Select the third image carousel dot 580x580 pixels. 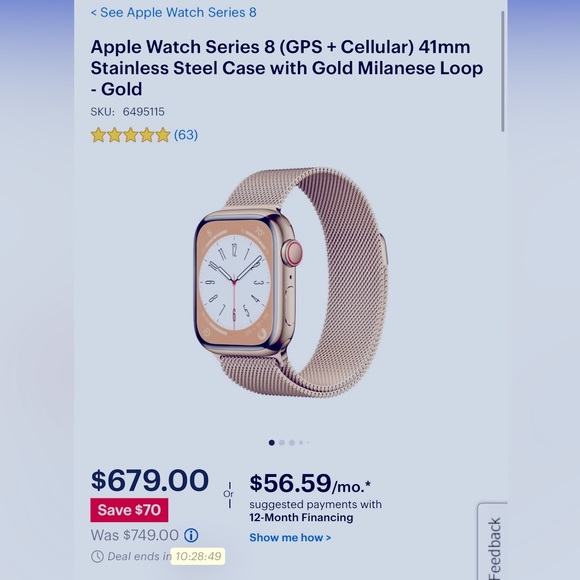point(292,442)
